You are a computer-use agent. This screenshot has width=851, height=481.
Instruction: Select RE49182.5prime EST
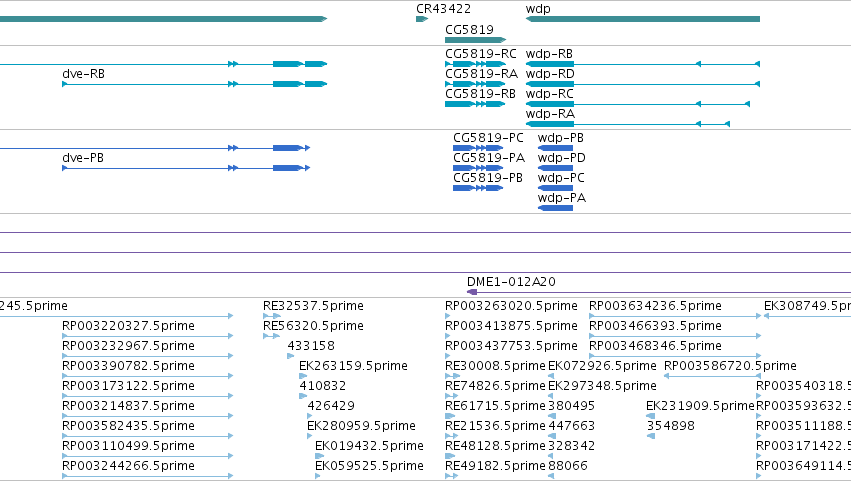click(x=495, y=466)
